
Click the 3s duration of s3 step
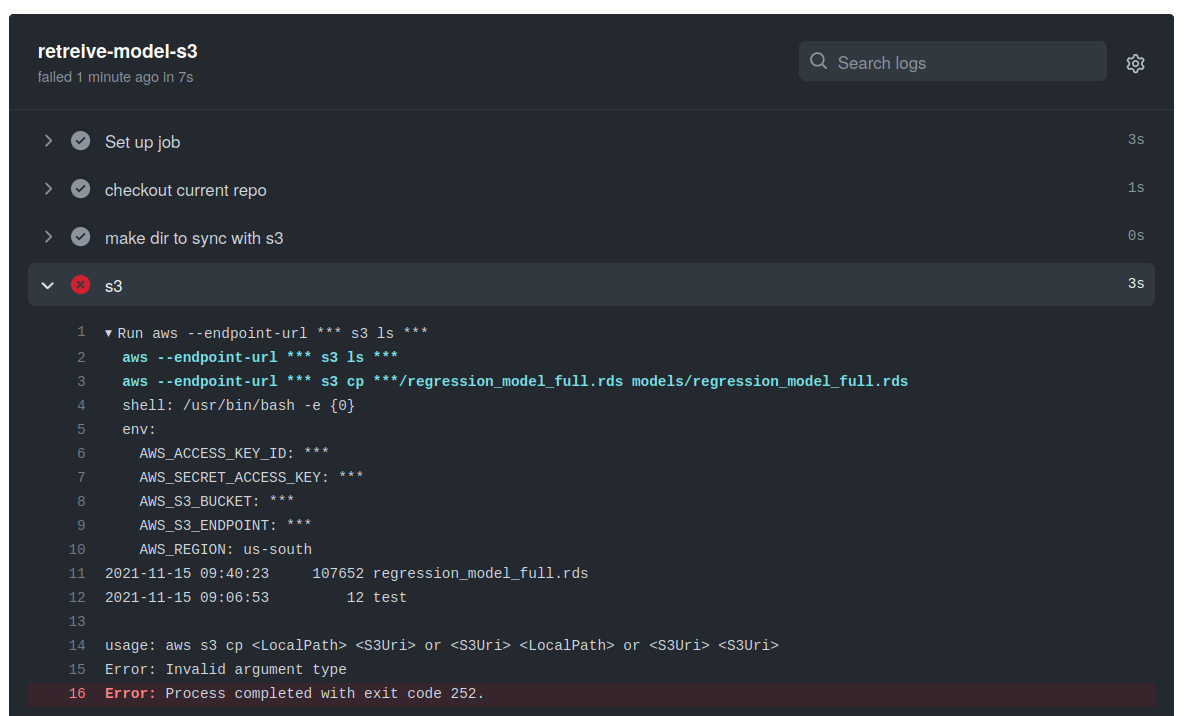1136,283
